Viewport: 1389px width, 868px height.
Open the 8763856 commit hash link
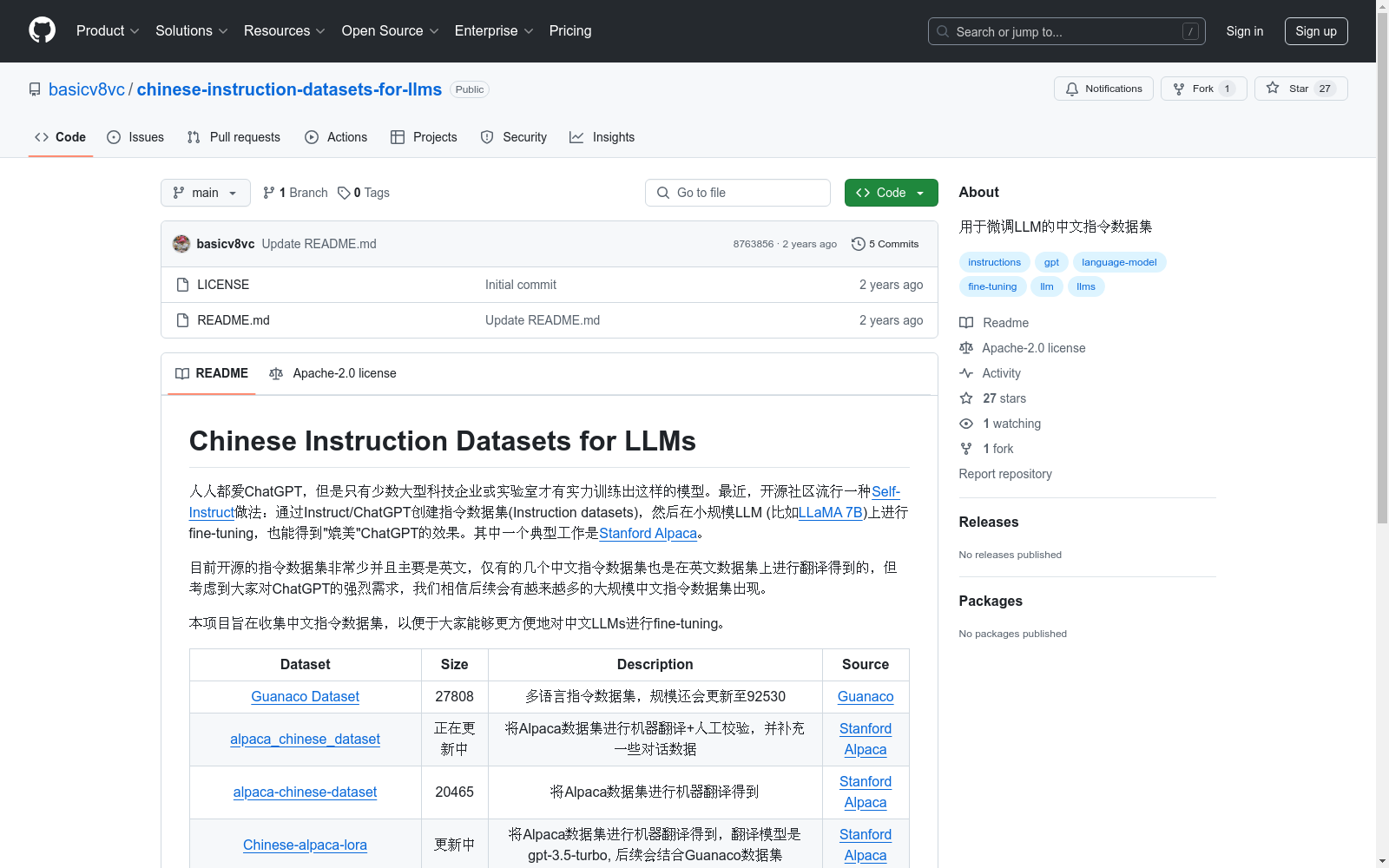pyautogui.click(x=754, y=244)
